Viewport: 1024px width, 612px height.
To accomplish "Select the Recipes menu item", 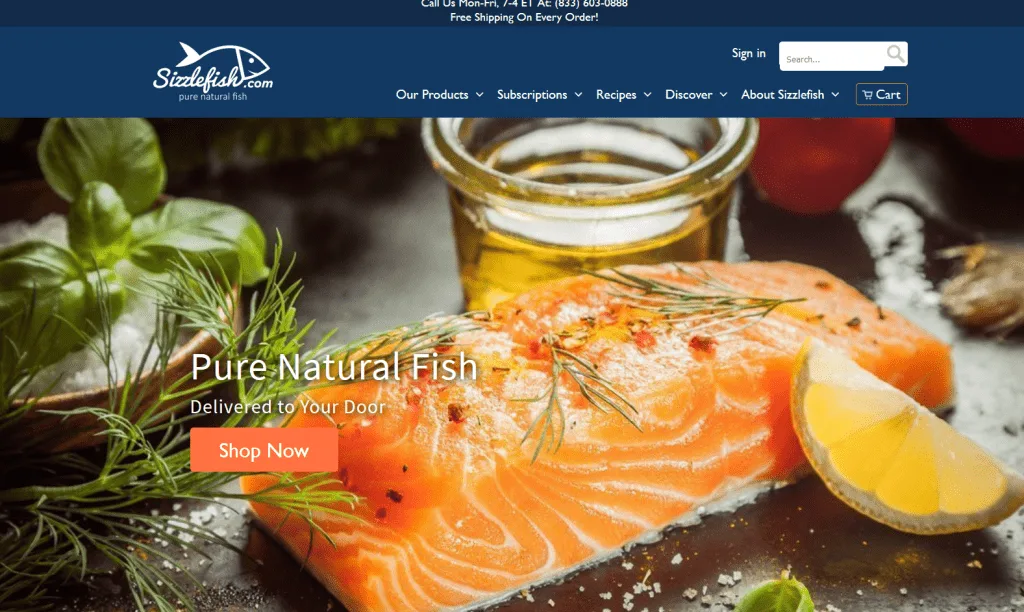I will coord(616,95).
